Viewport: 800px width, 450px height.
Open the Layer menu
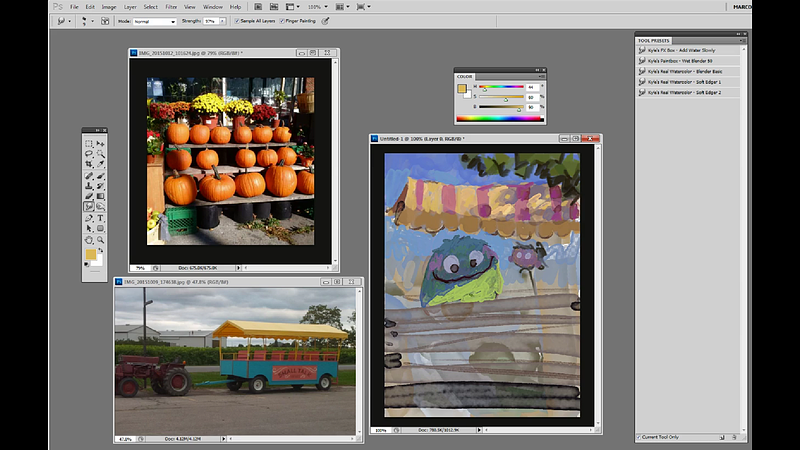coord(130,7)
